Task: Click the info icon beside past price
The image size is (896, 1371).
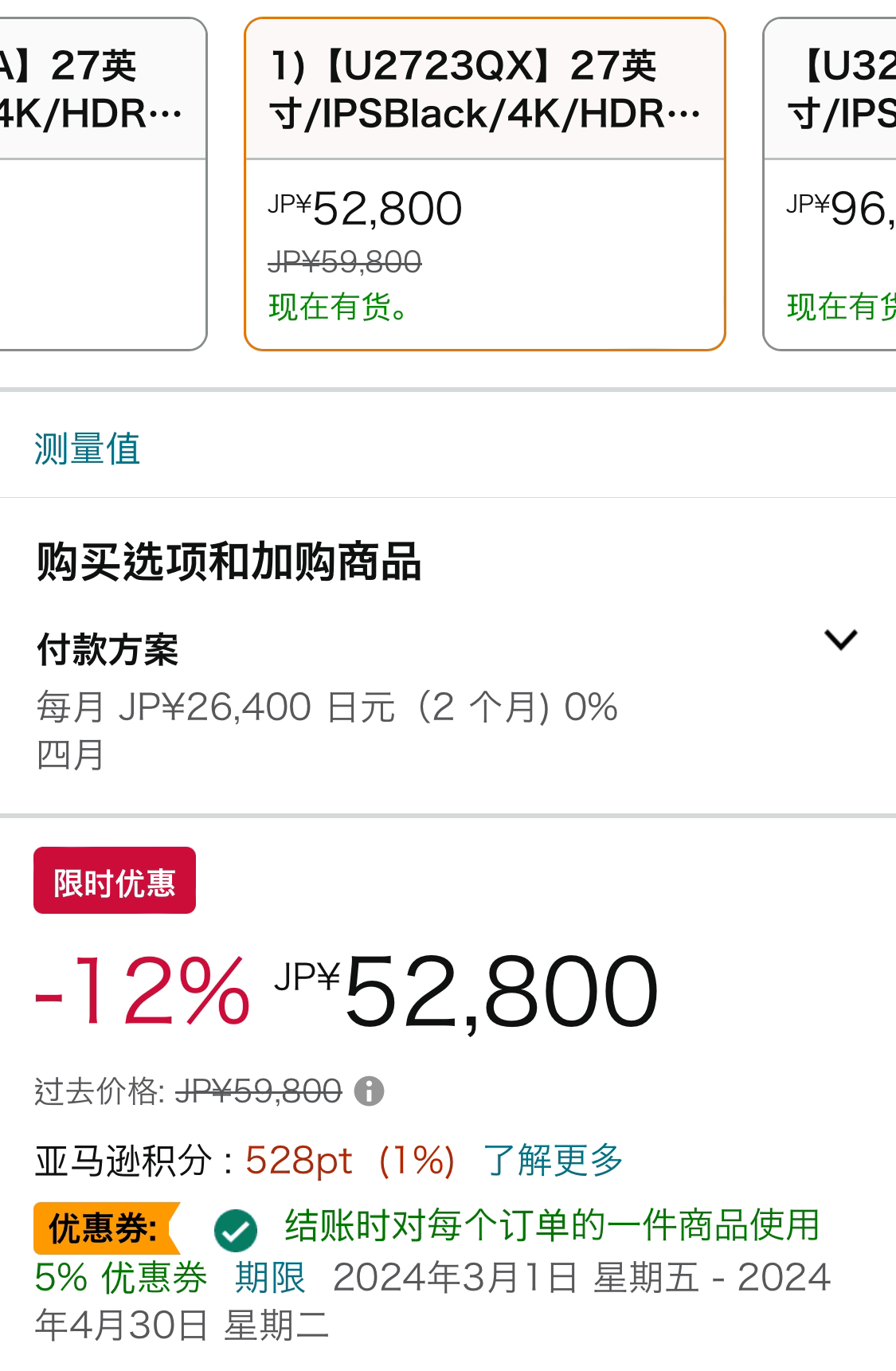Action: coord(369,1091)
